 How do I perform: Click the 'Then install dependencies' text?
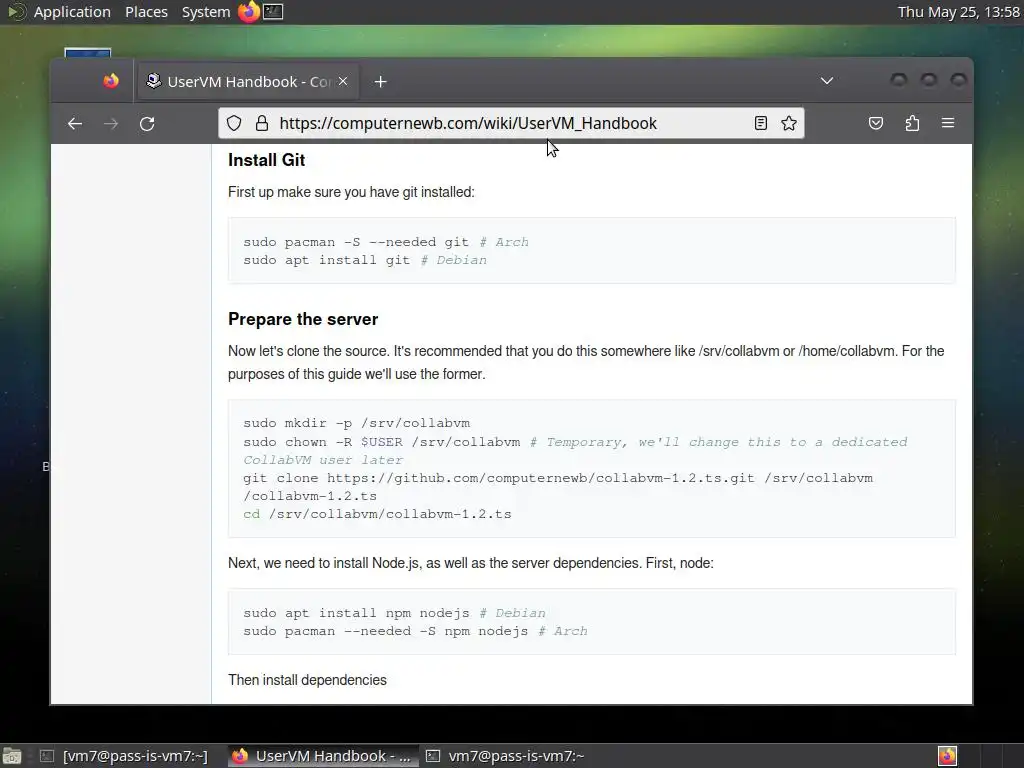pyautogui.click(x=307, y=680)
